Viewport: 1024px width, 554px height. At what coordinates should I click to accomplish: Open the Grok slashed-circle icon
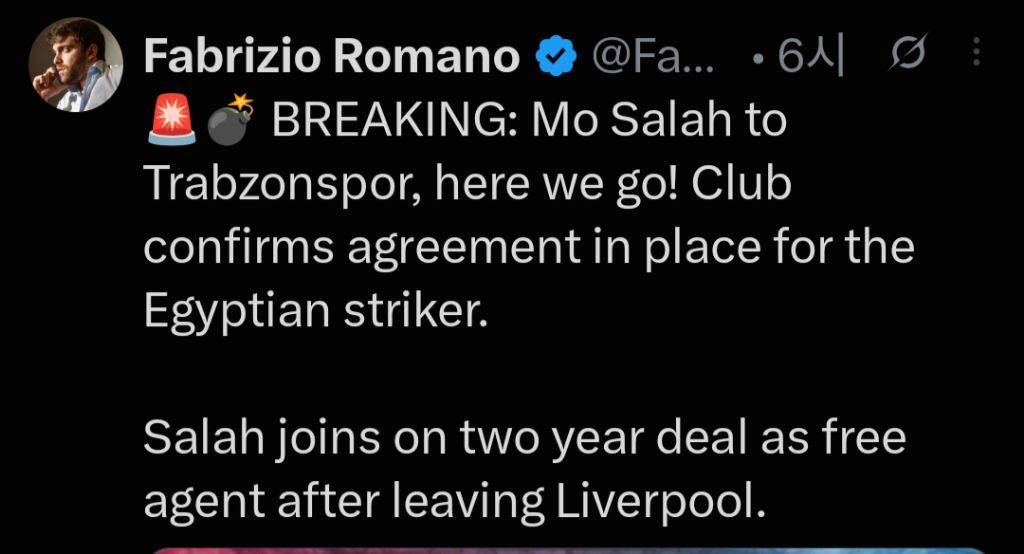907,52
